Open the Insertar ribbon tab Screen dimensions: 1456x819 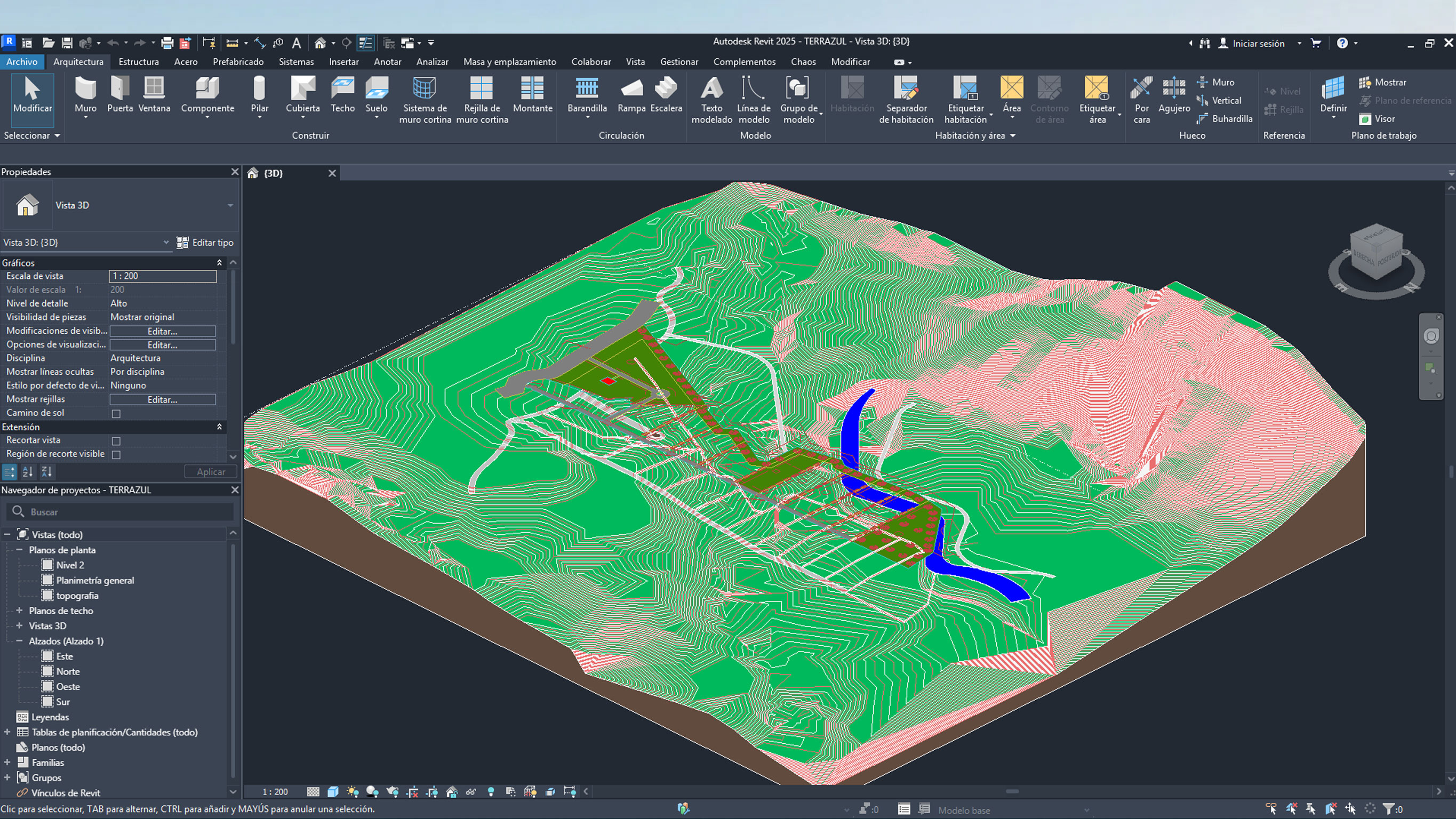point(343,62)
